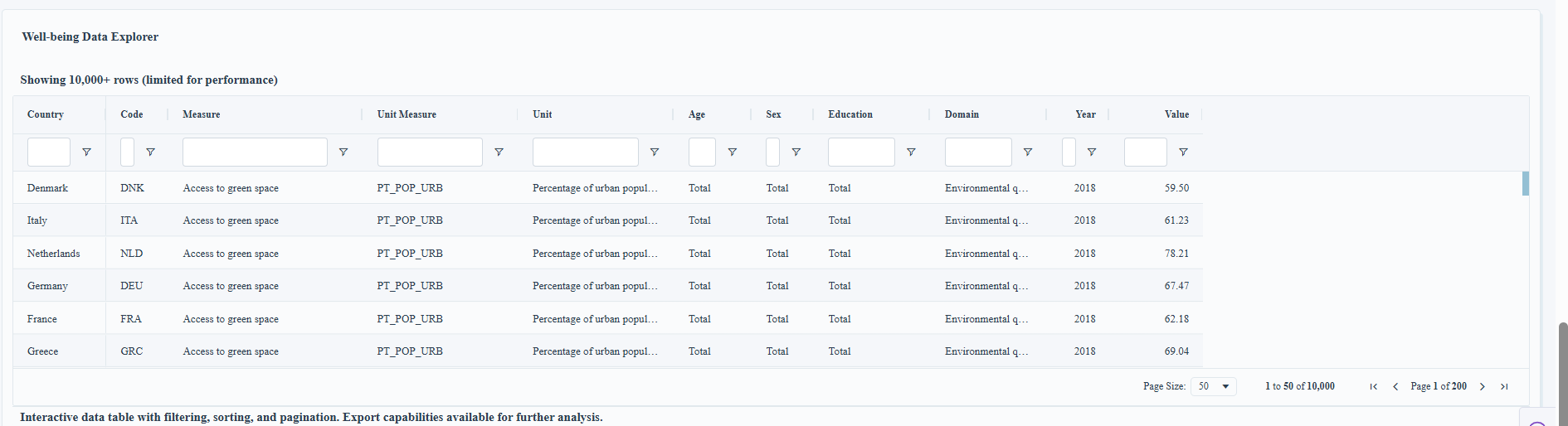This screenshot has height=426, width=1568.
Task: Jump to the last page
Action: [x=1504, y=387]
